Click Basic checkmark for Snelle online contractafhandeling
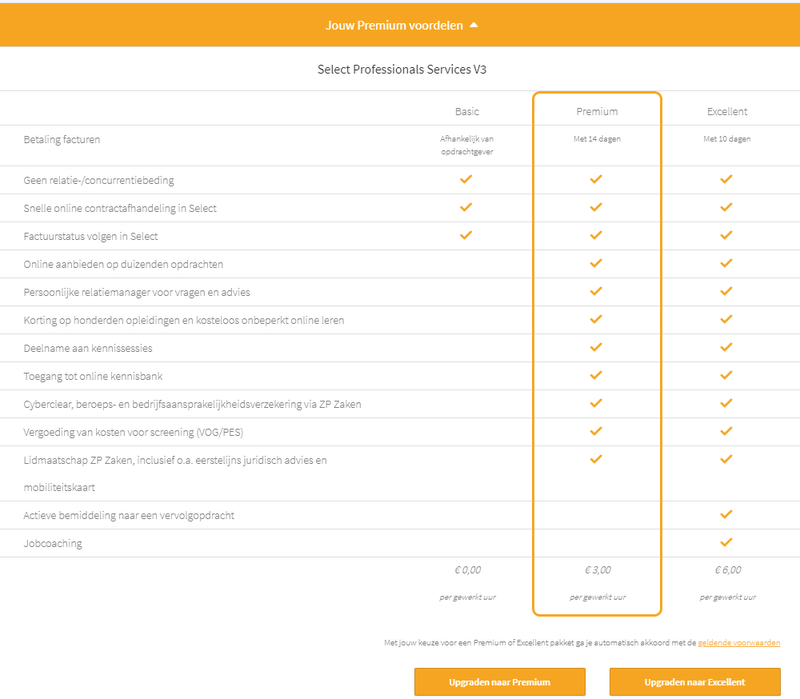 [466, 208]
